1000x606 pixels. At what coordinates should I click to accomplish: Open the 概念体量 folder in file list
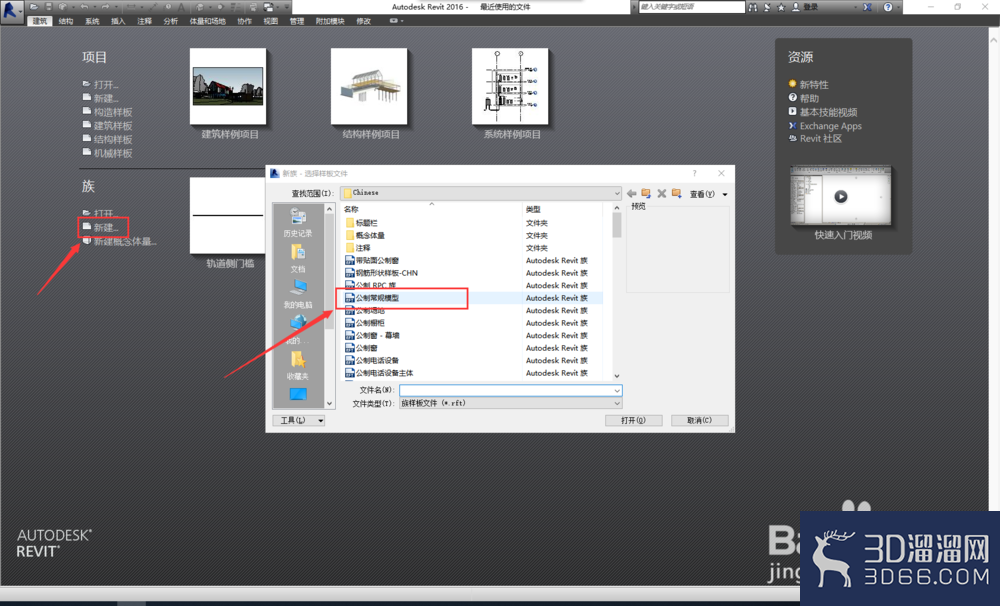[365, 235]
